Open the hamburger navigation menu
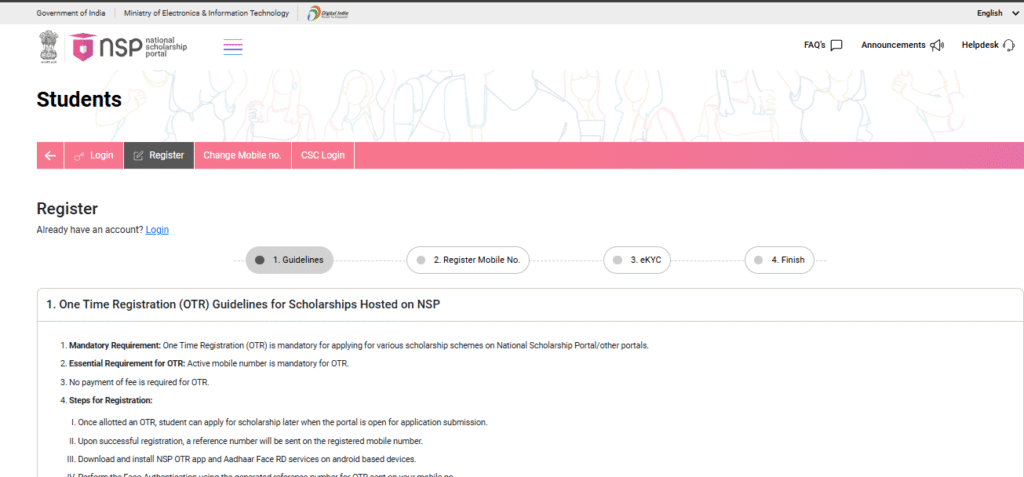This screenshot has width=1024, height=477. pos(233,46)
